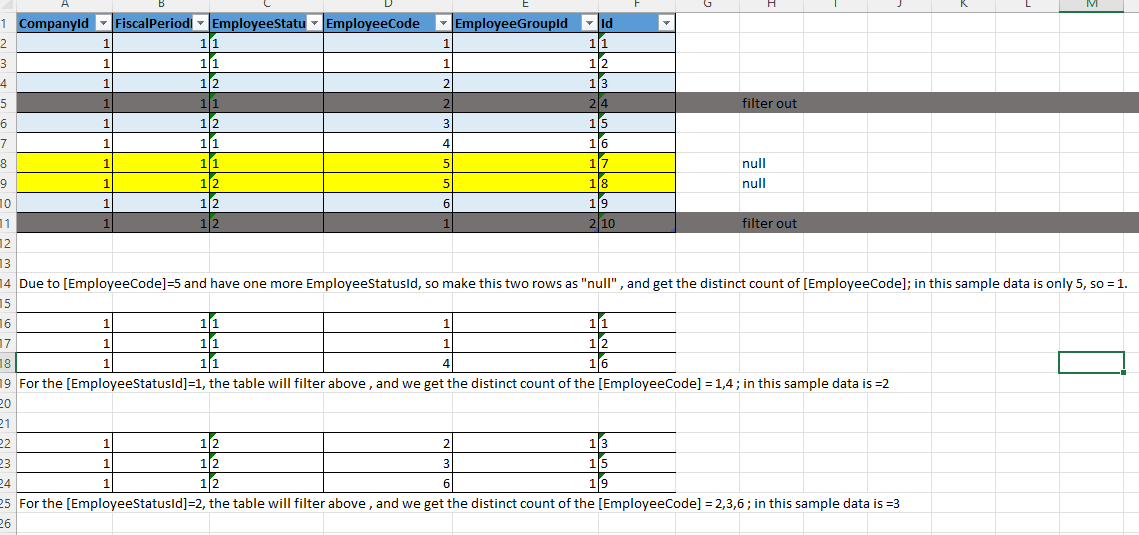Screen dimensions: 1139x535
Task: Select row 5 header
Action: [7, 103]
